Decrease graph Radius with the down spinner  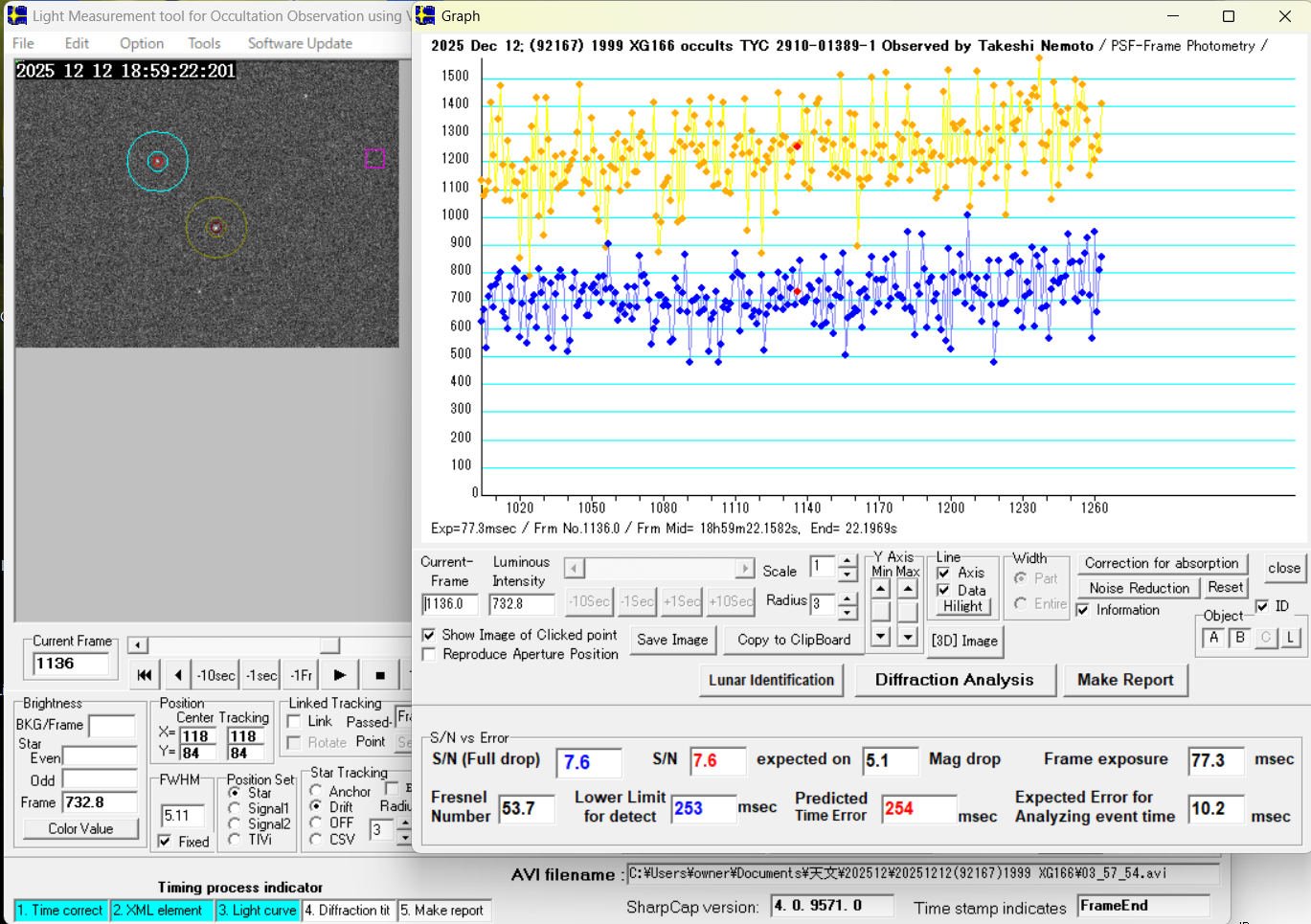click(848, 611)
